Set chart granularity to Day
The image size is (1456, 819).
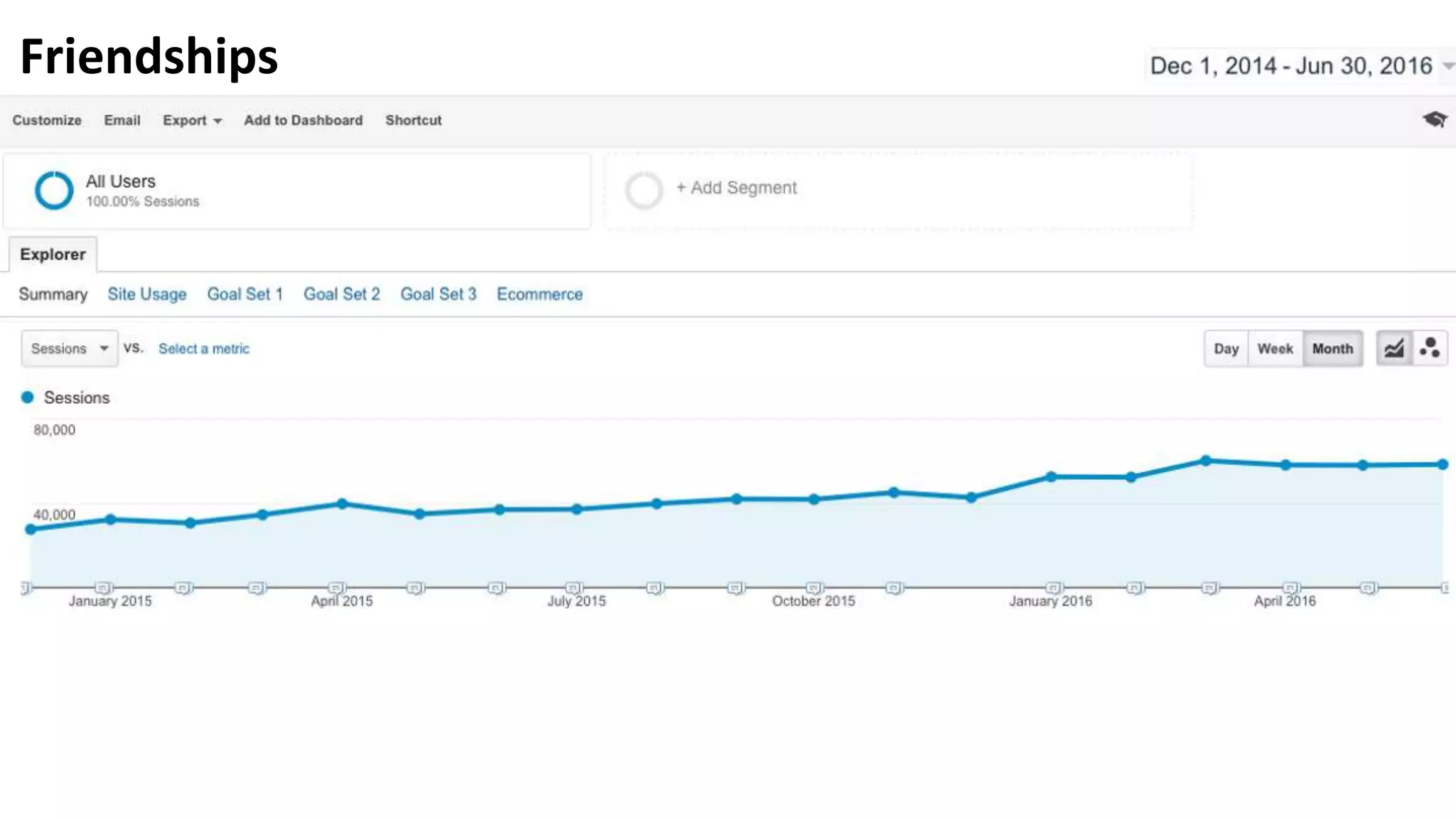(1226, 348)
